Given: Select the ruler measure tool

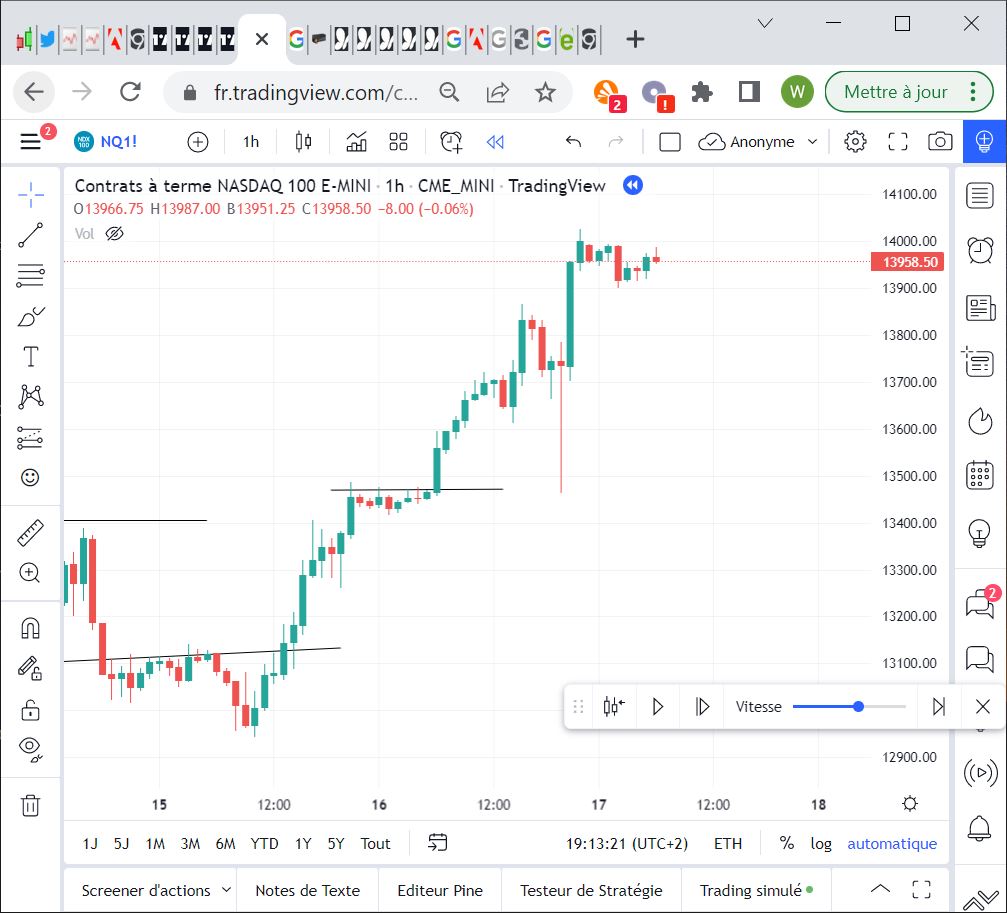Looking at the screenshot, I should click(x=30, y=533).
